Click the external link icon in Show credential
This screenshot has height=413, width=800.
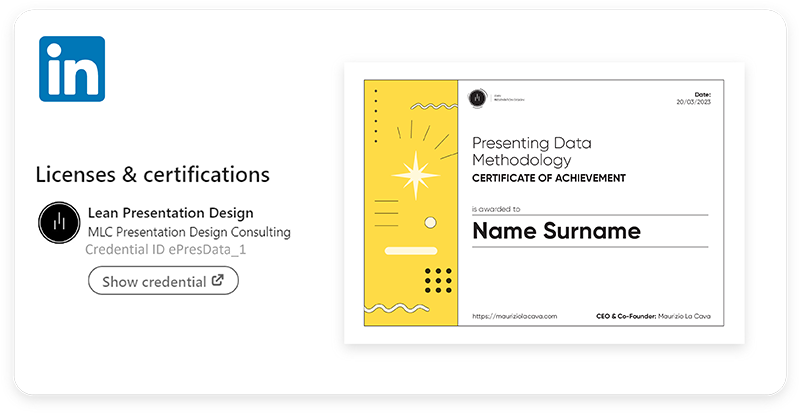coord(218,280)
